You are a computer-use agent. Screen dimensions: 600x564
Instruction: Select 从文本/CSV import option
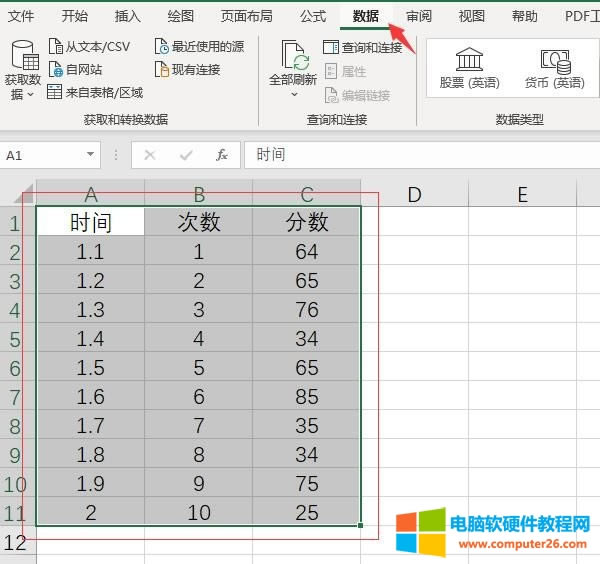[89, 47]
